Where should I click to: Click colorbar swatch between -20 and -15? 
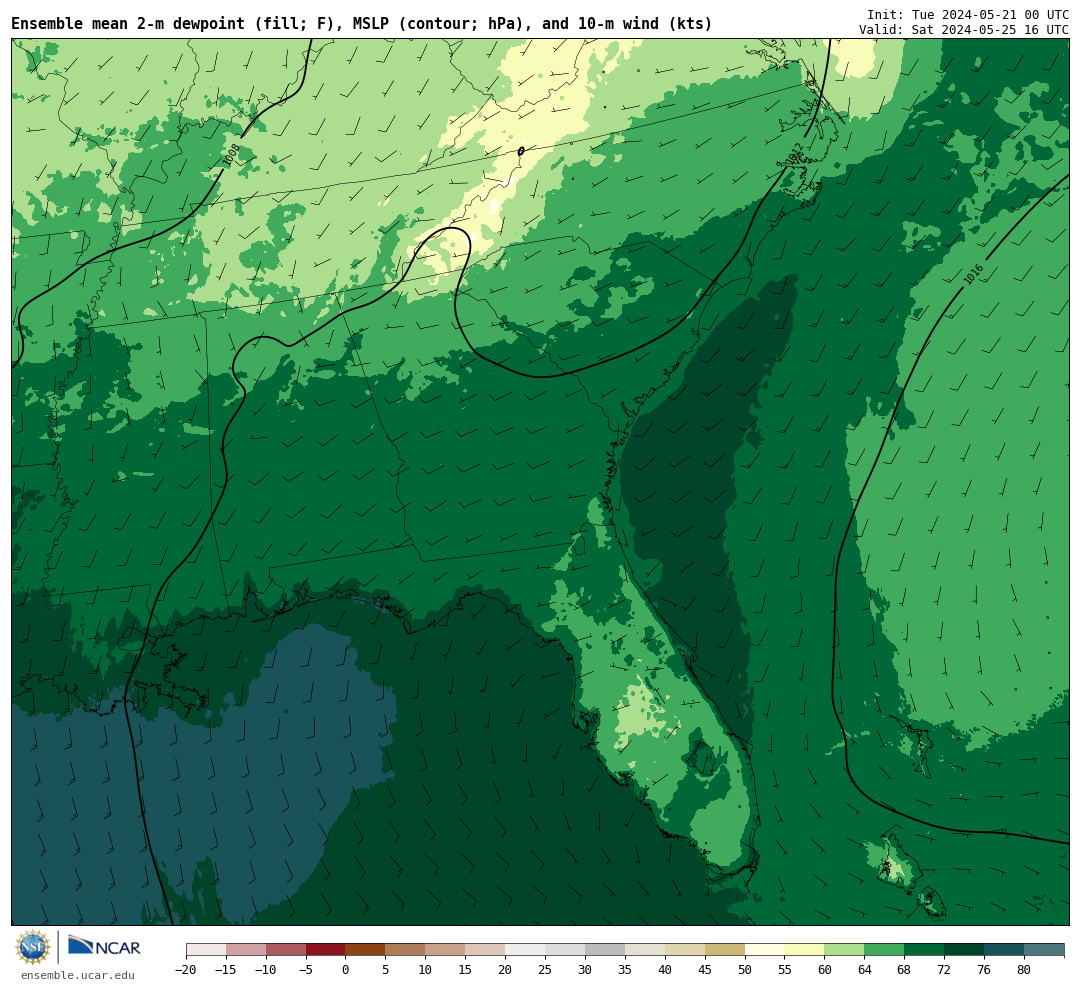pyautogui.click(x=206, y=950)
